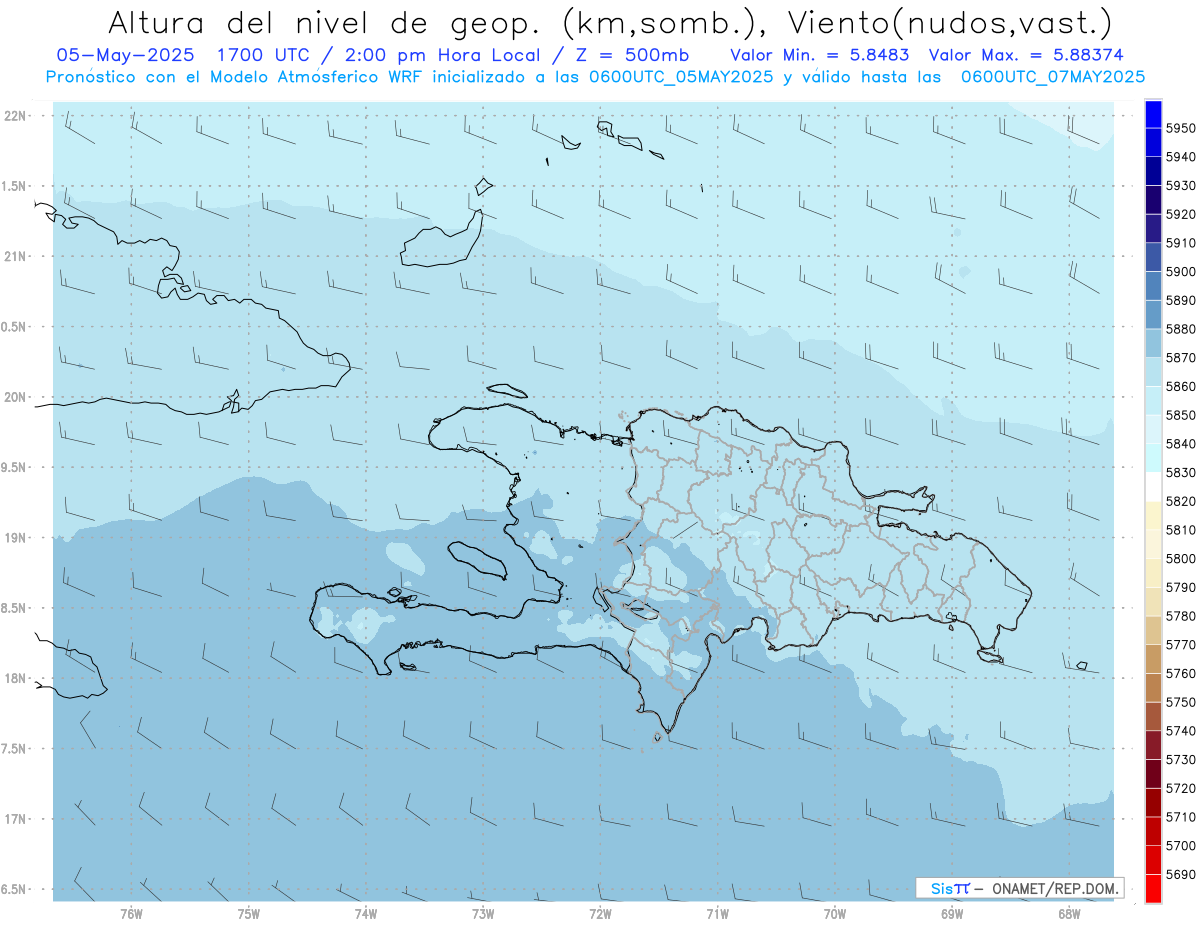Viewport: 1200px width, 927px height.
Task: Click the '76W' longitude label
Action: (131, 913)
